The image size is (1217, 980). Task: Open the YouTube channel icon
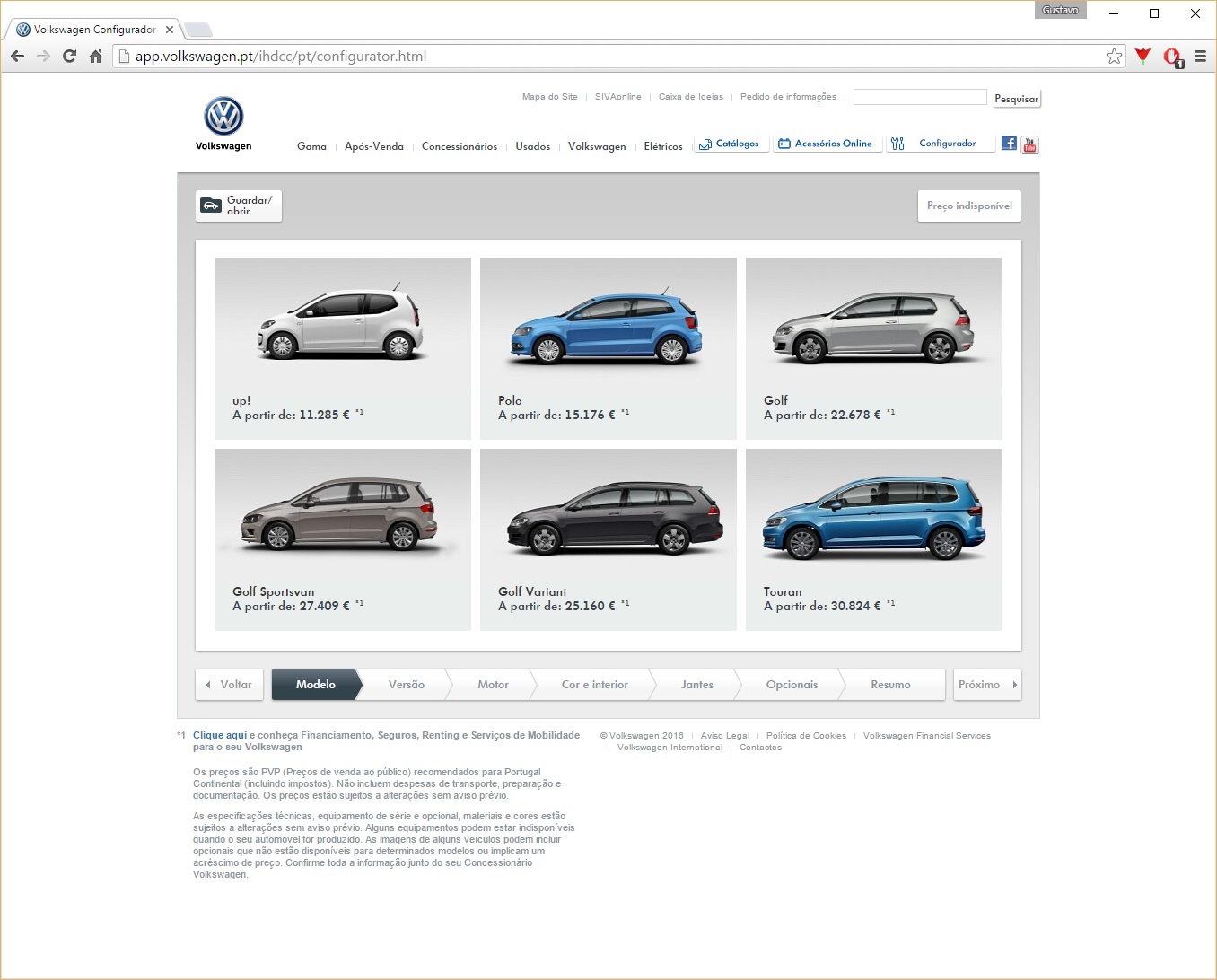tap(1029, 144)
